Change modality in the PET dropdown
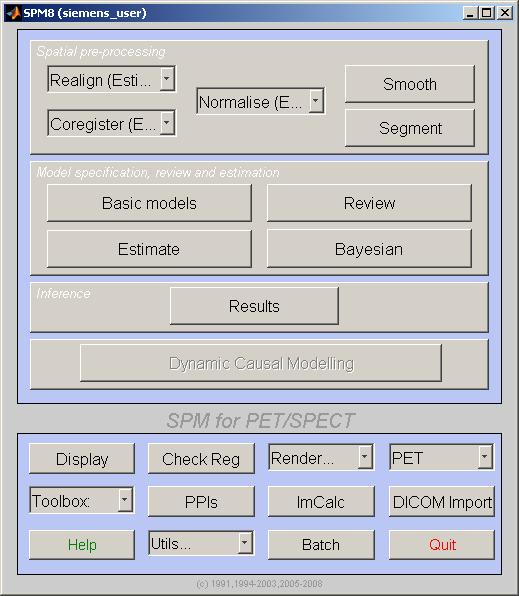Viewport: 519px width, 596px height. [441, 457]
